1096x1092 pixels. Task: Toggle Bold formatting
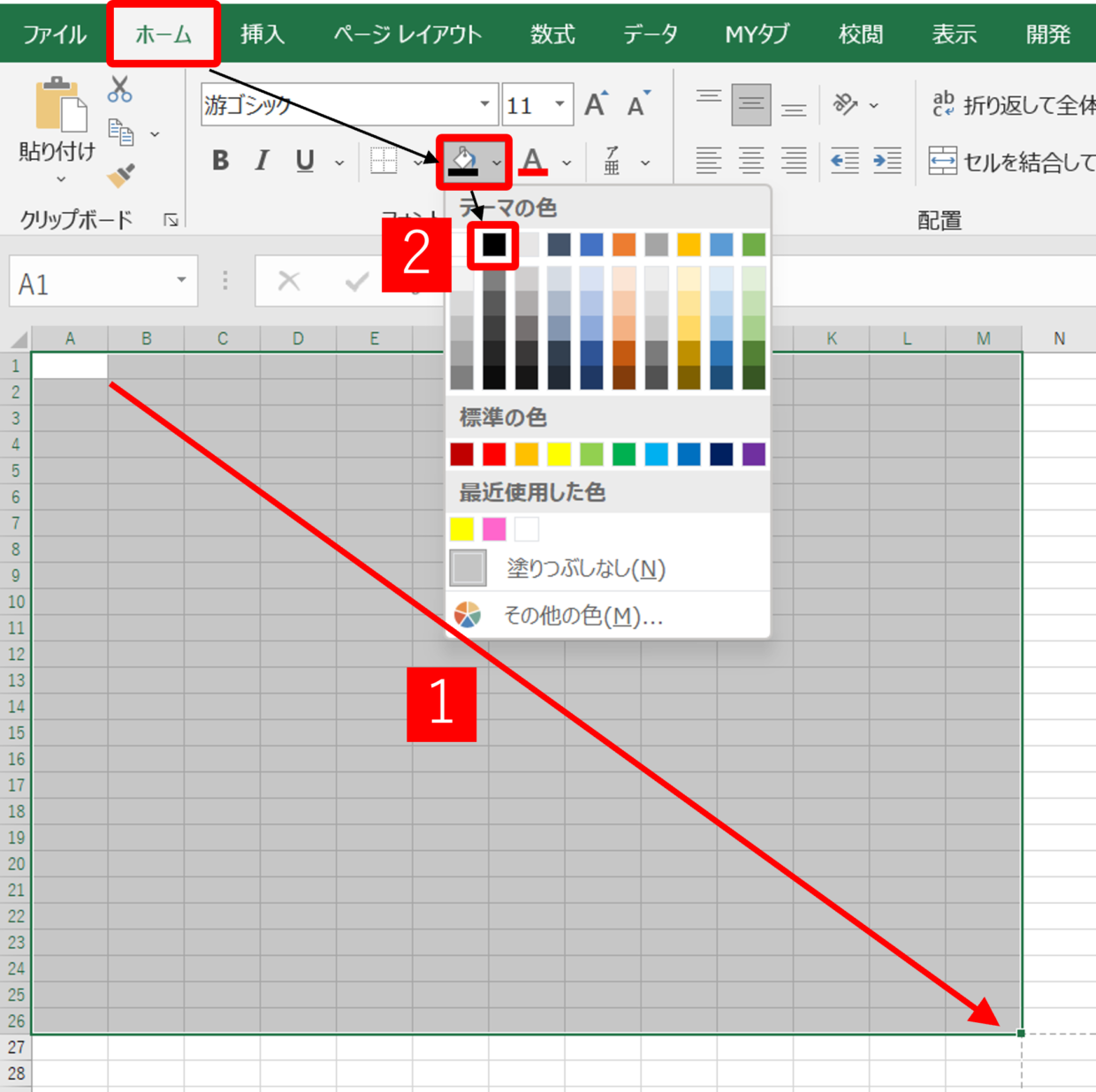tap(220, 161)
